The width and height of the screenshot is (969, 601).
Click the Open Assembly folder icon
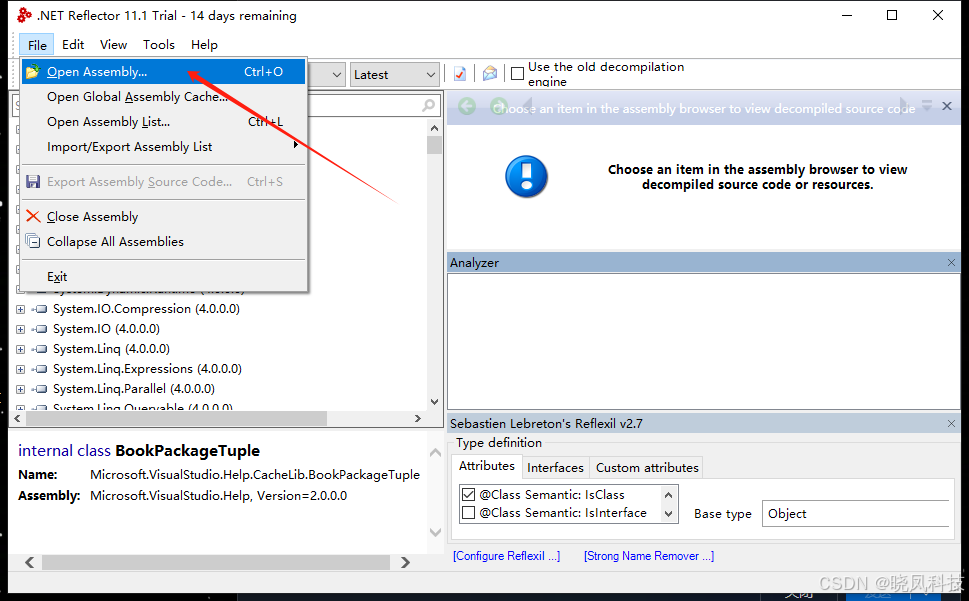point(33,72)
